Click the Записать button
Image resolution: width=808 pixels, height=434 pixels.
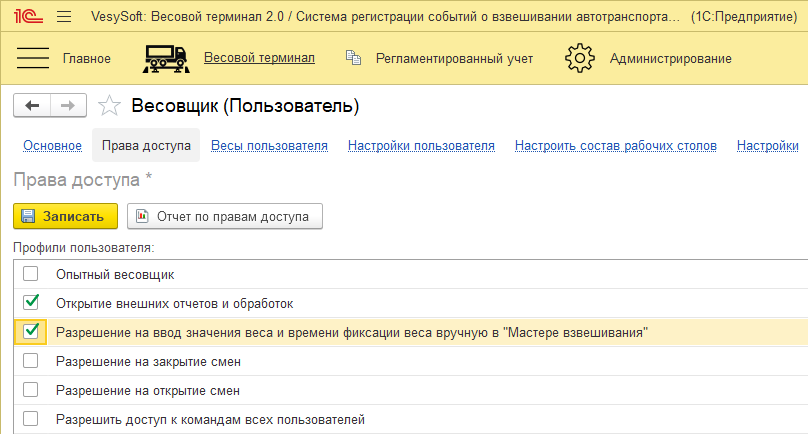(x=66, y=216)
